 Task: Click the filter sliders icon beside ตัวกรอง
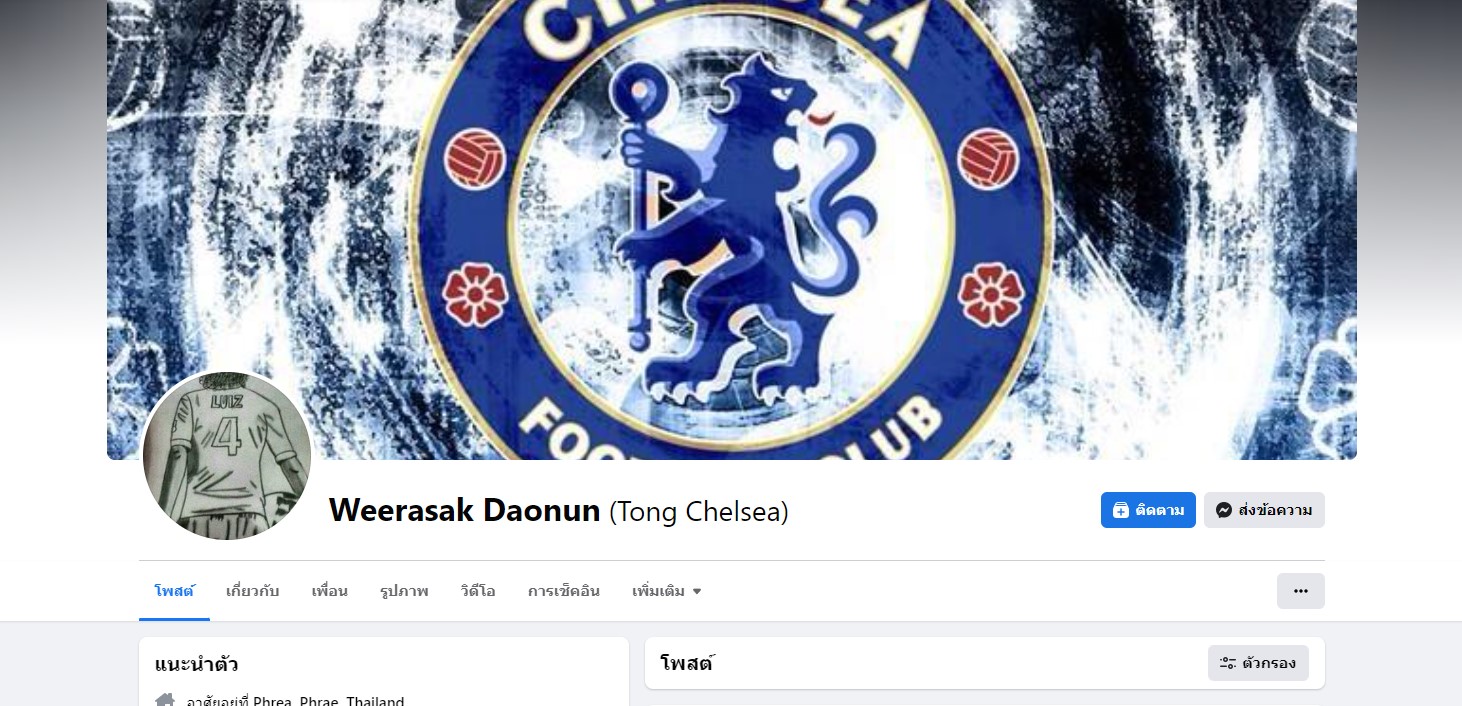[x=1228, y=663]
